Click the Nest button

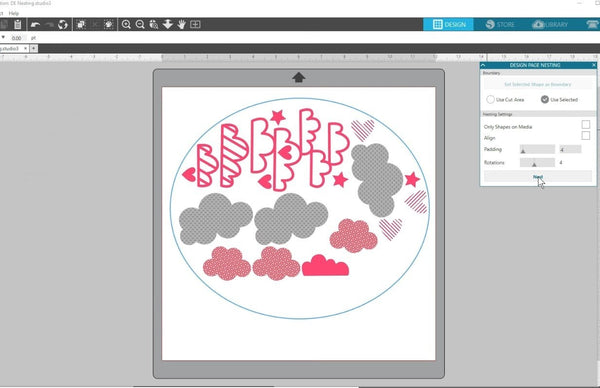click(x=538, y=176)
